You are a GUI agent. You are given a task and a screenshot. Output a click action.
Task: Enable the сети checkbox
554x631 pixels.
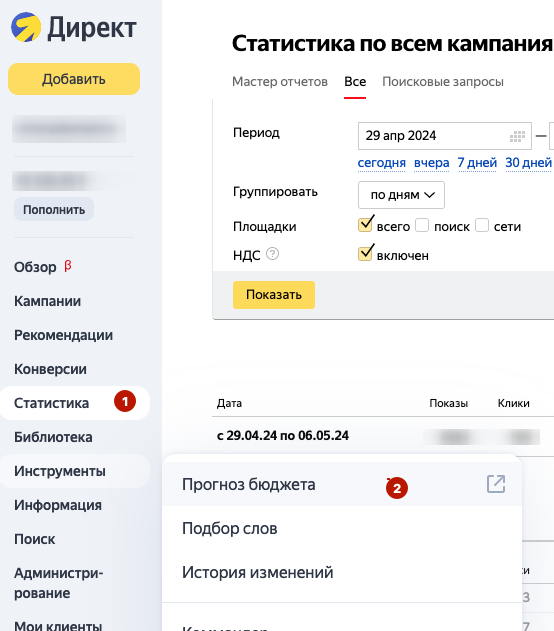tap(482, 225)
